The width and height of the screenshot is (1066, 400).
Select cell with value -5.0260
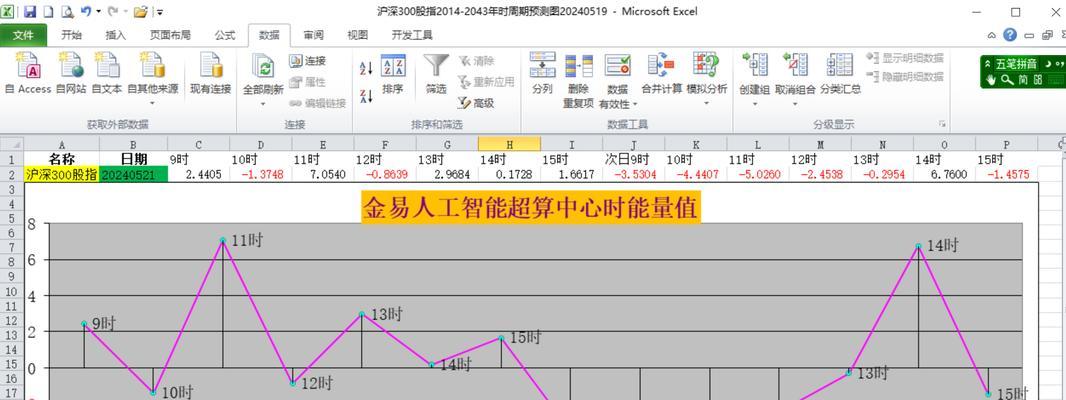(x=758, y=174)
